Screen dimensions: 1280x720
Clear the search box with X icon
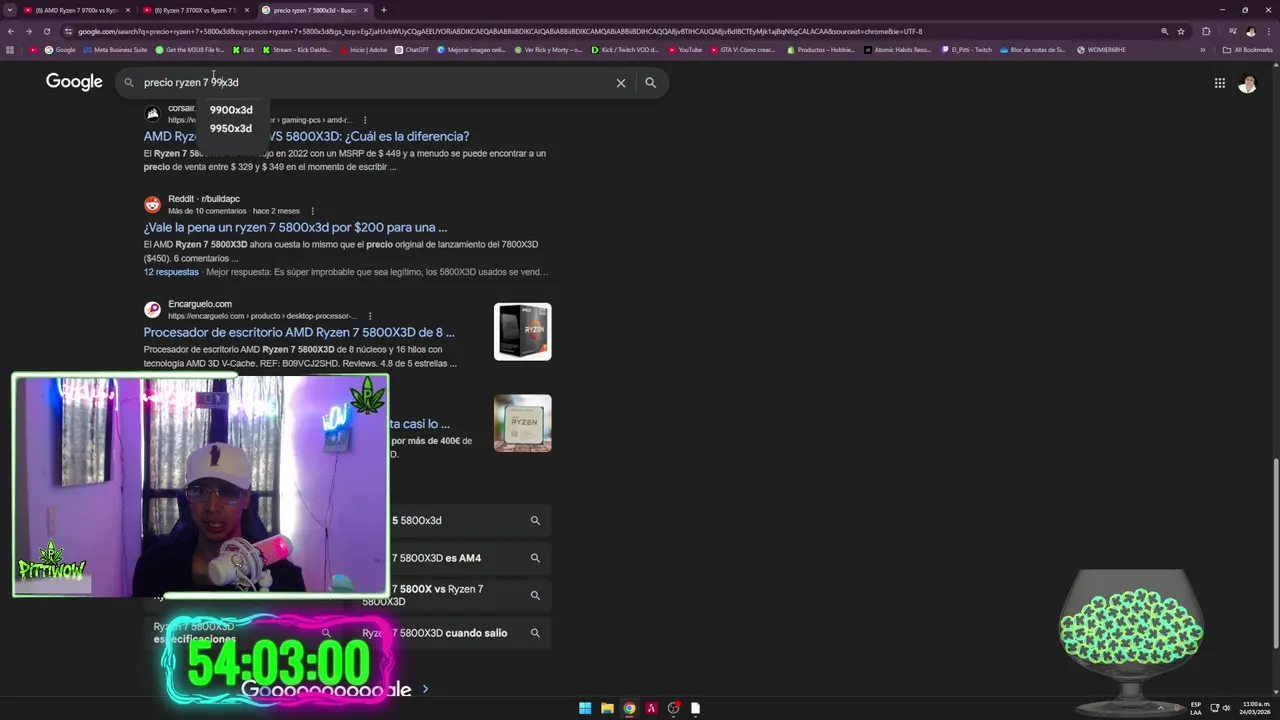pos(621,83)
